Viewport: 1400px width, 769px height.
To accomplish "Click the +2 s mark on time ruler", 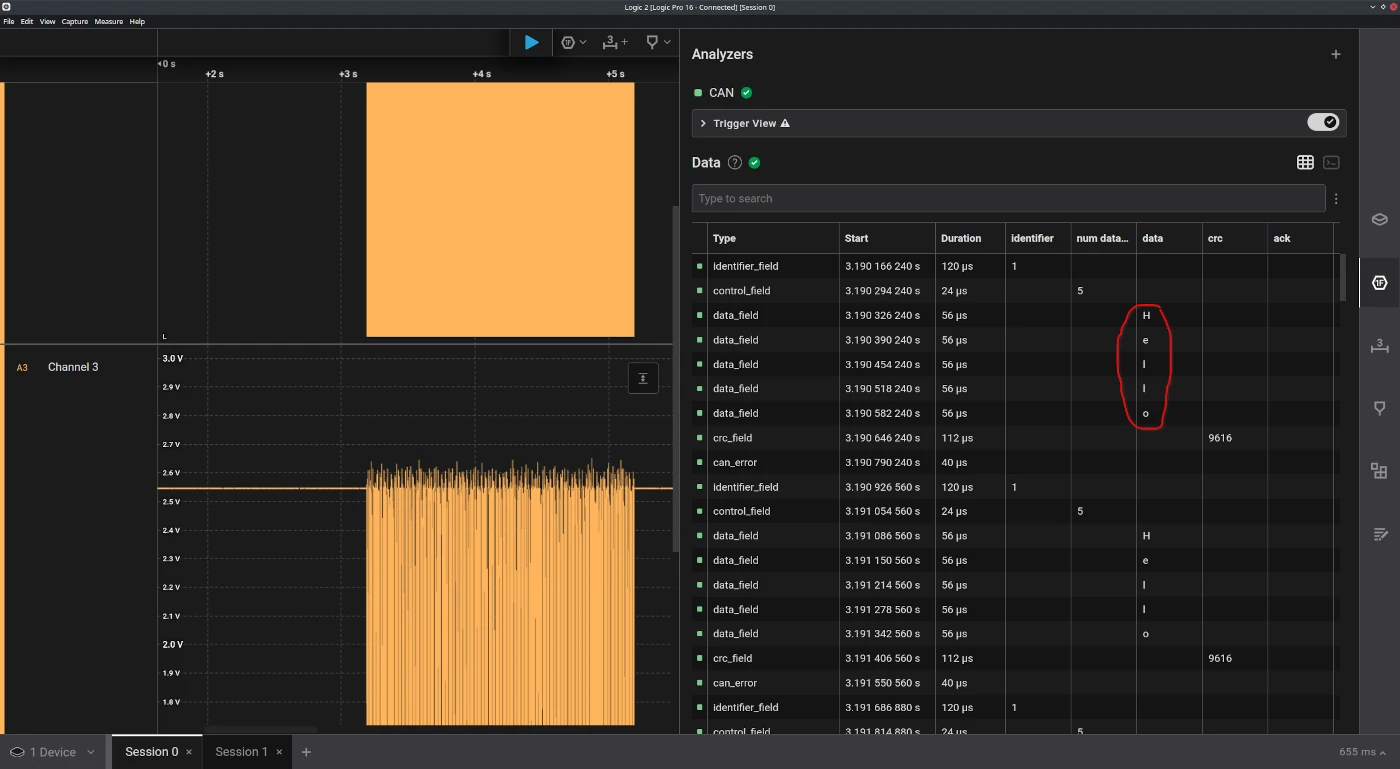I will pyautogui.click(x=214, y=74).
